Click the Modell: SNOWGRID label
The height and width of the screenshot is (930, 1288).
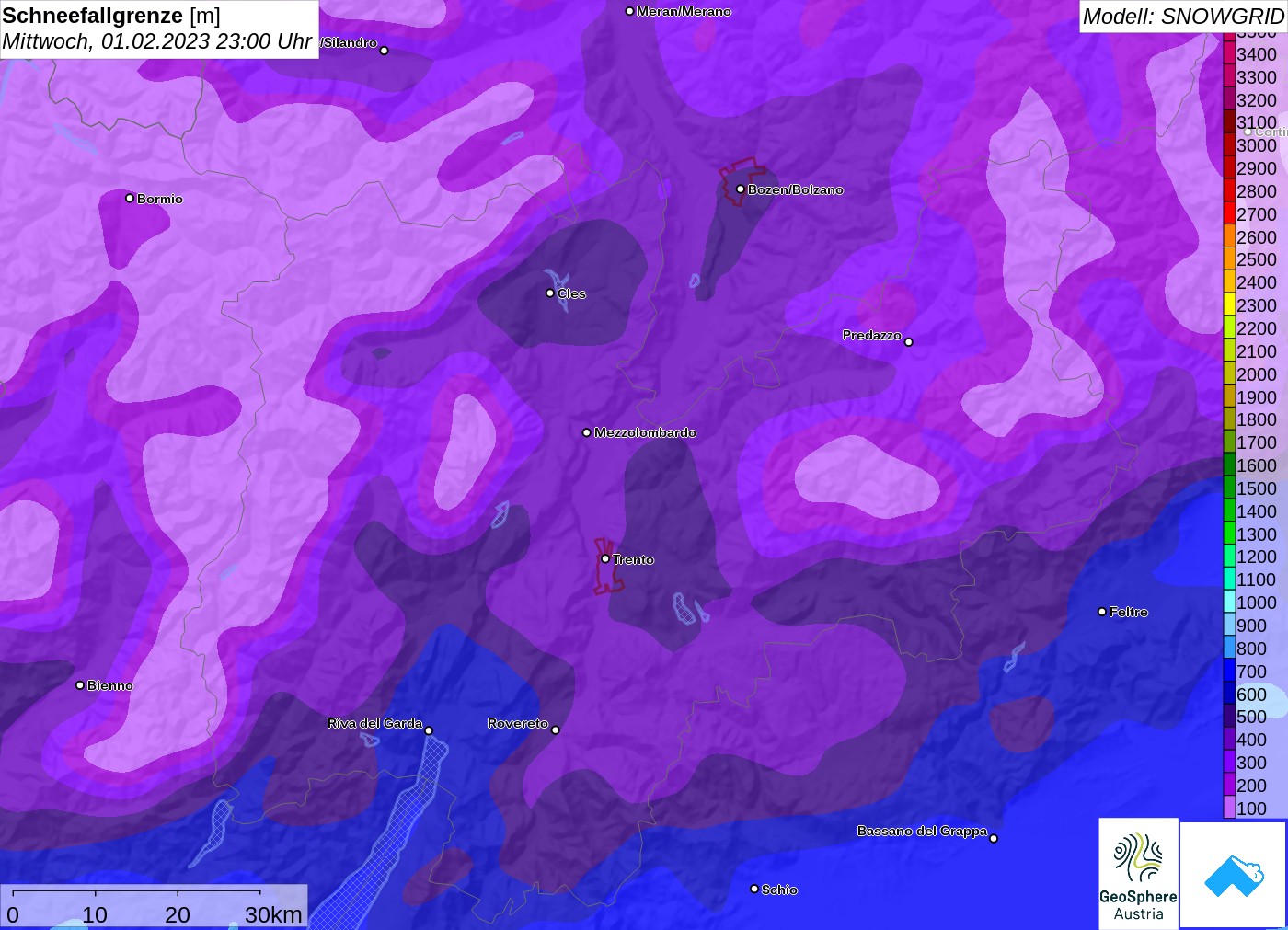(1183, 16)
